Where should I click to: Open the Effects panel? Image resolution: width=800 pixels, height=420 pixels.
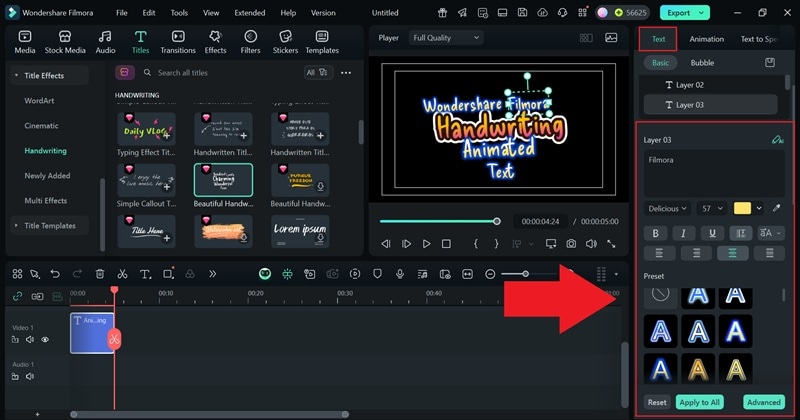pos(215,42)
